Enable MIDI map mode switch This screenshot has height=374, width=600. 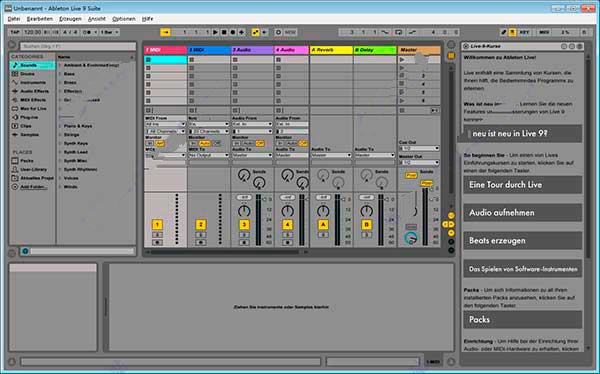coord(544,33)
